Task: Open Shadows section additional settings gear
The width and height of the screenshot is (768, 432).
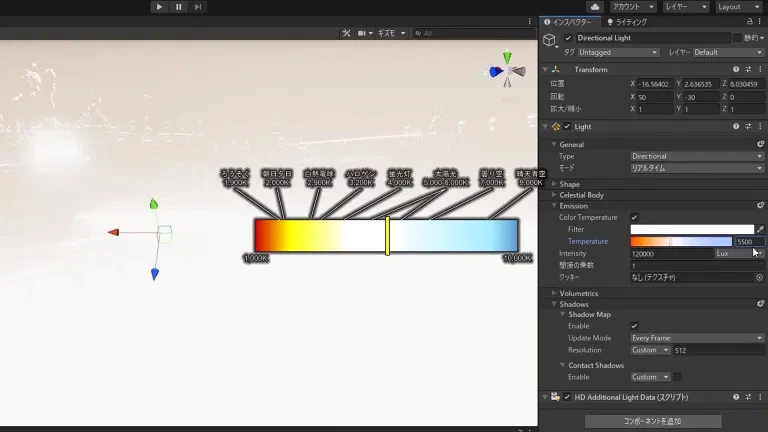Action: pyautogui.click(x=760, y=304)
